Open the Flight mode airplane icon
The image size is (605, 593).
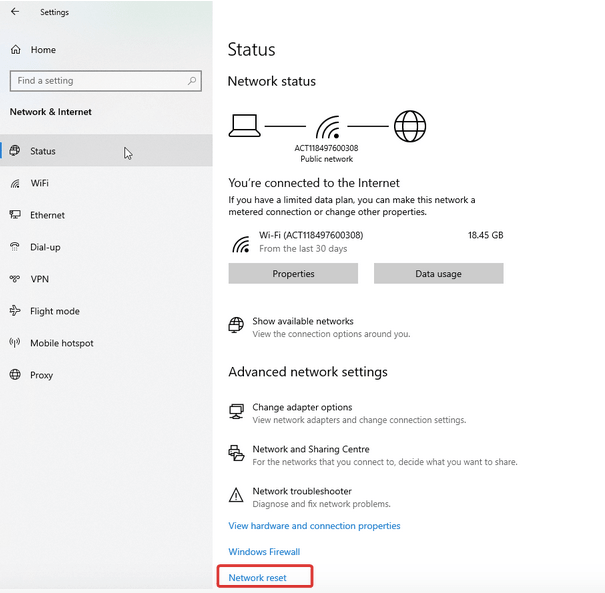point(15,311)
